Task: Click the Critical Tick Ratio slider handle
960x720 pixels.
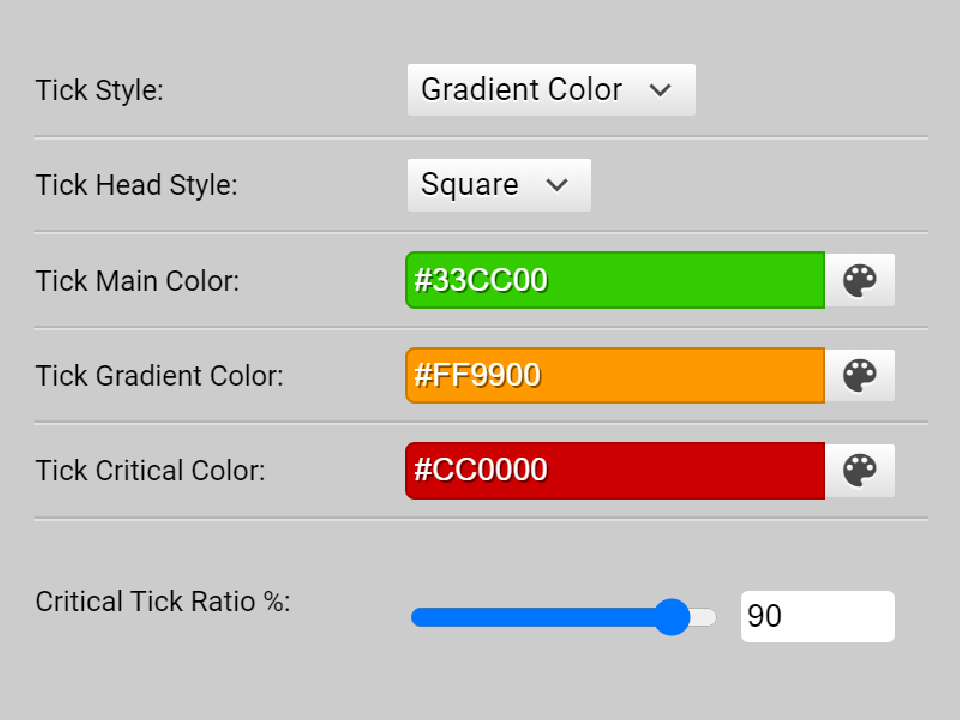Action: (x=671, y=617)
